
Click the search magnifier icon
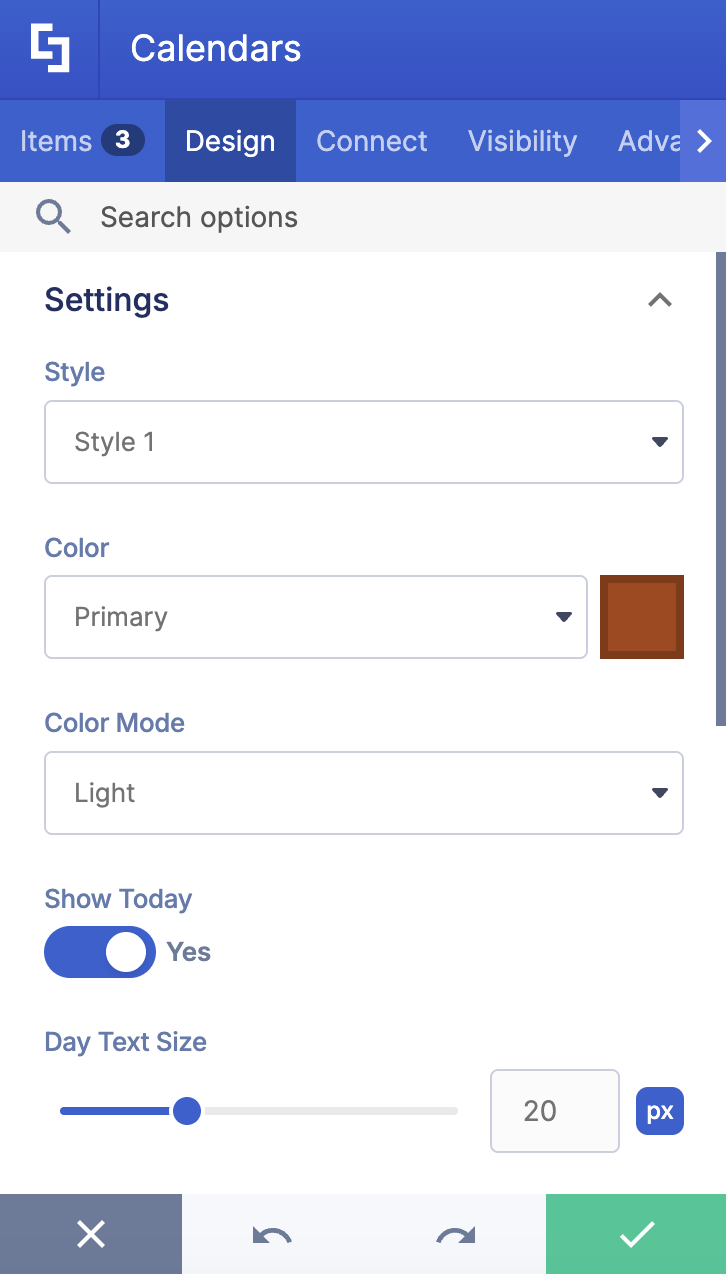click(53, 216)
